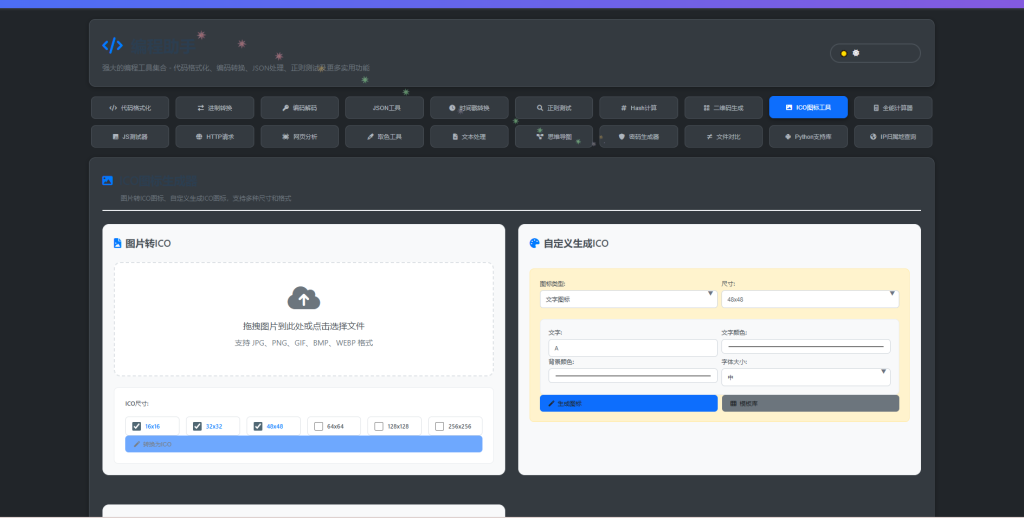The image size is (1024, 518).
Task: Open the Hash计算 tool
Action: point(638,108)
